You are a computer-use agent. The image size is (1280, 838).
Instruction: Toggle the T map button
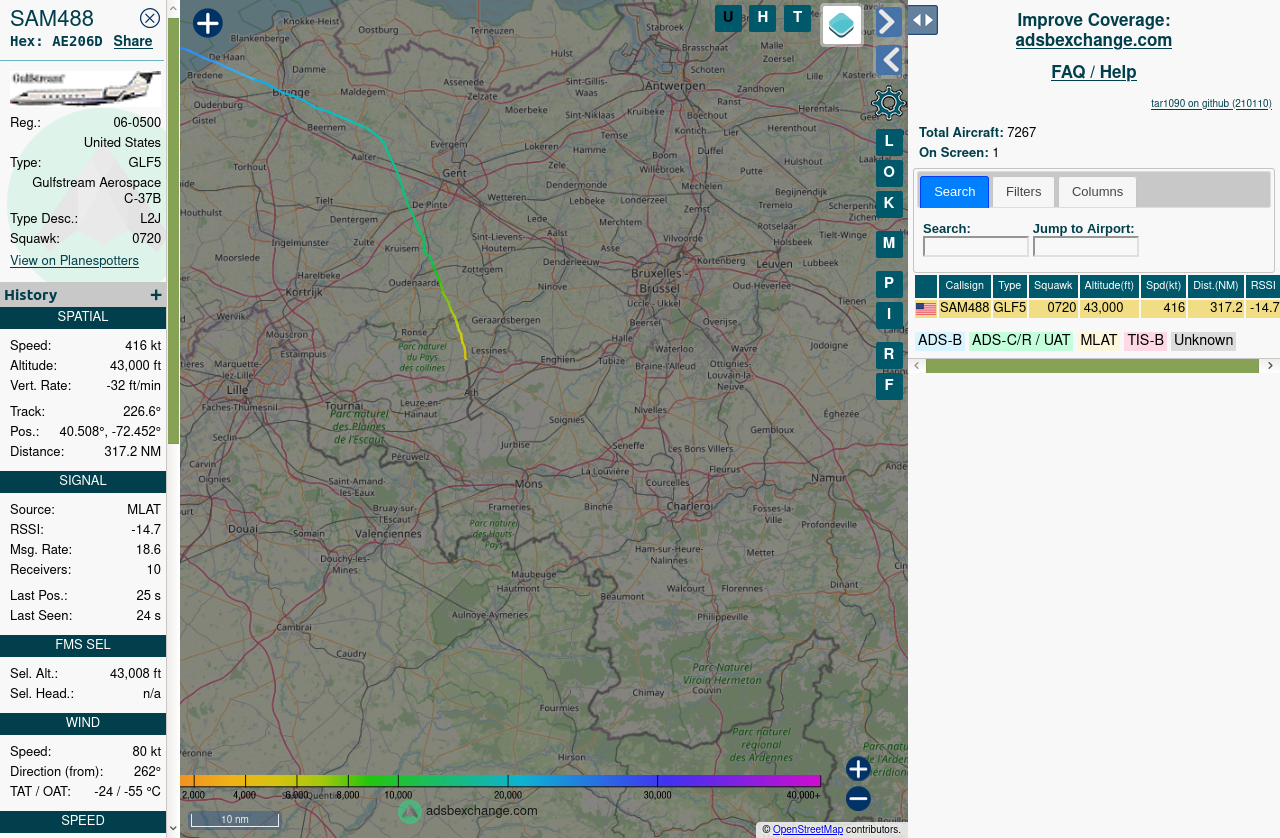[797, 17]
